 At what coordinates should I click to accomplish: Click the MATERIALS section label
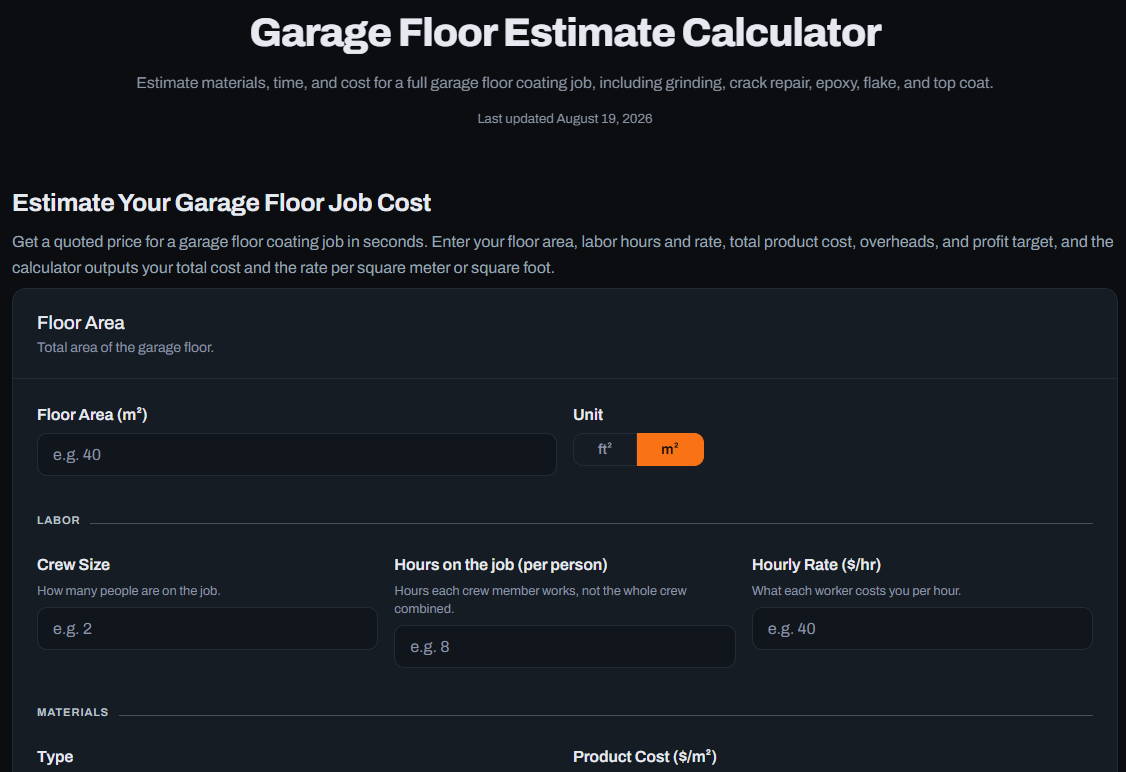(x=73, y=712)
